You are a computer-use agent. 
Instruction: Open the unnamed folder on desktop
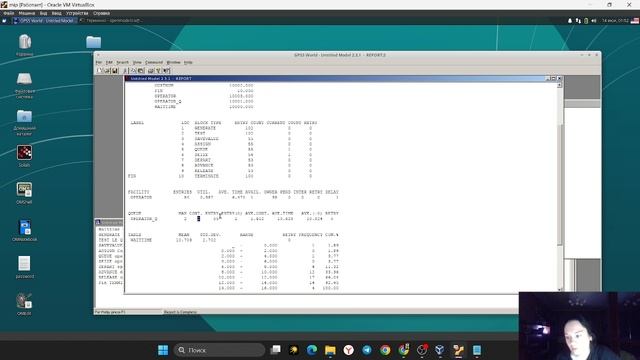pos(93,42)
